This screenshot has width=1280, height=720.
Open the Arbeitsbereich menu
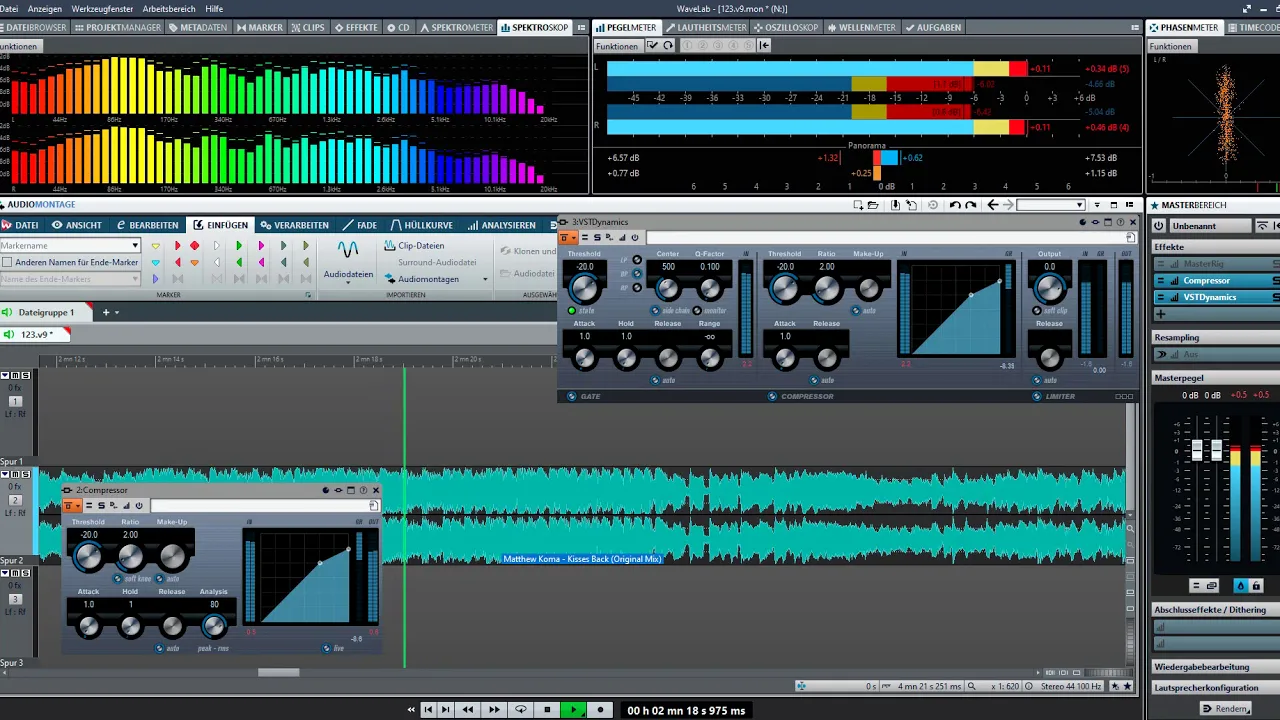pos(169,8)
